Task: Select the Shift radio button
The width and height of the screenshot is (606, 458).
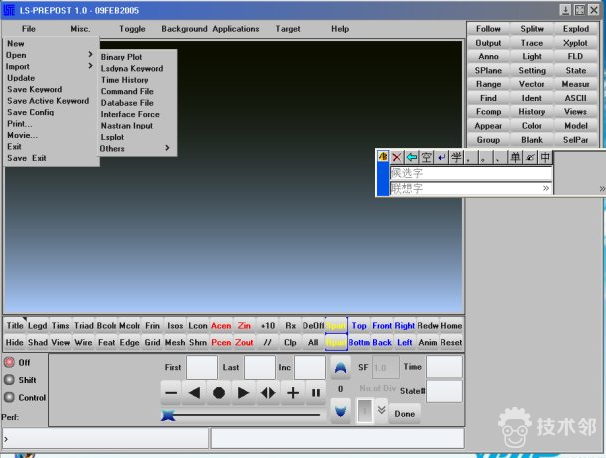Action: (10, 379)
